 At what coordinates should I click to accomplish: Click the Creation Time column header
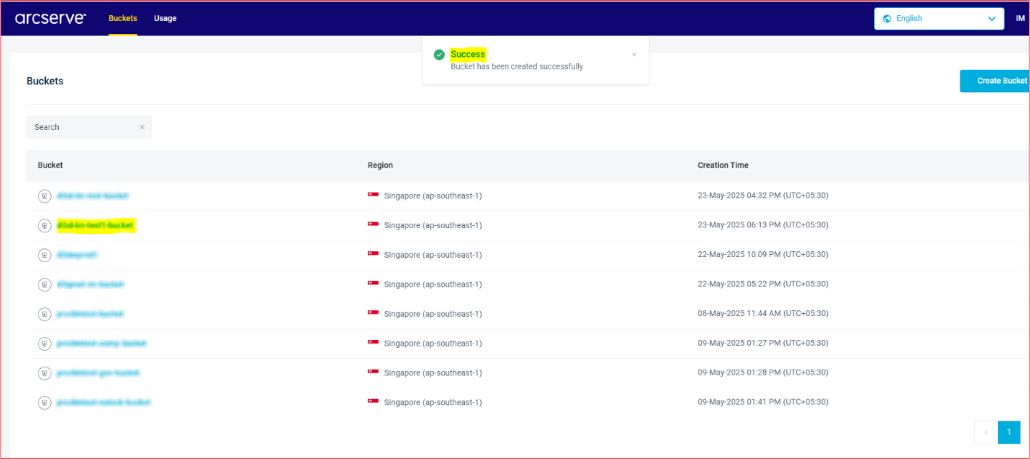coord(723,165)
